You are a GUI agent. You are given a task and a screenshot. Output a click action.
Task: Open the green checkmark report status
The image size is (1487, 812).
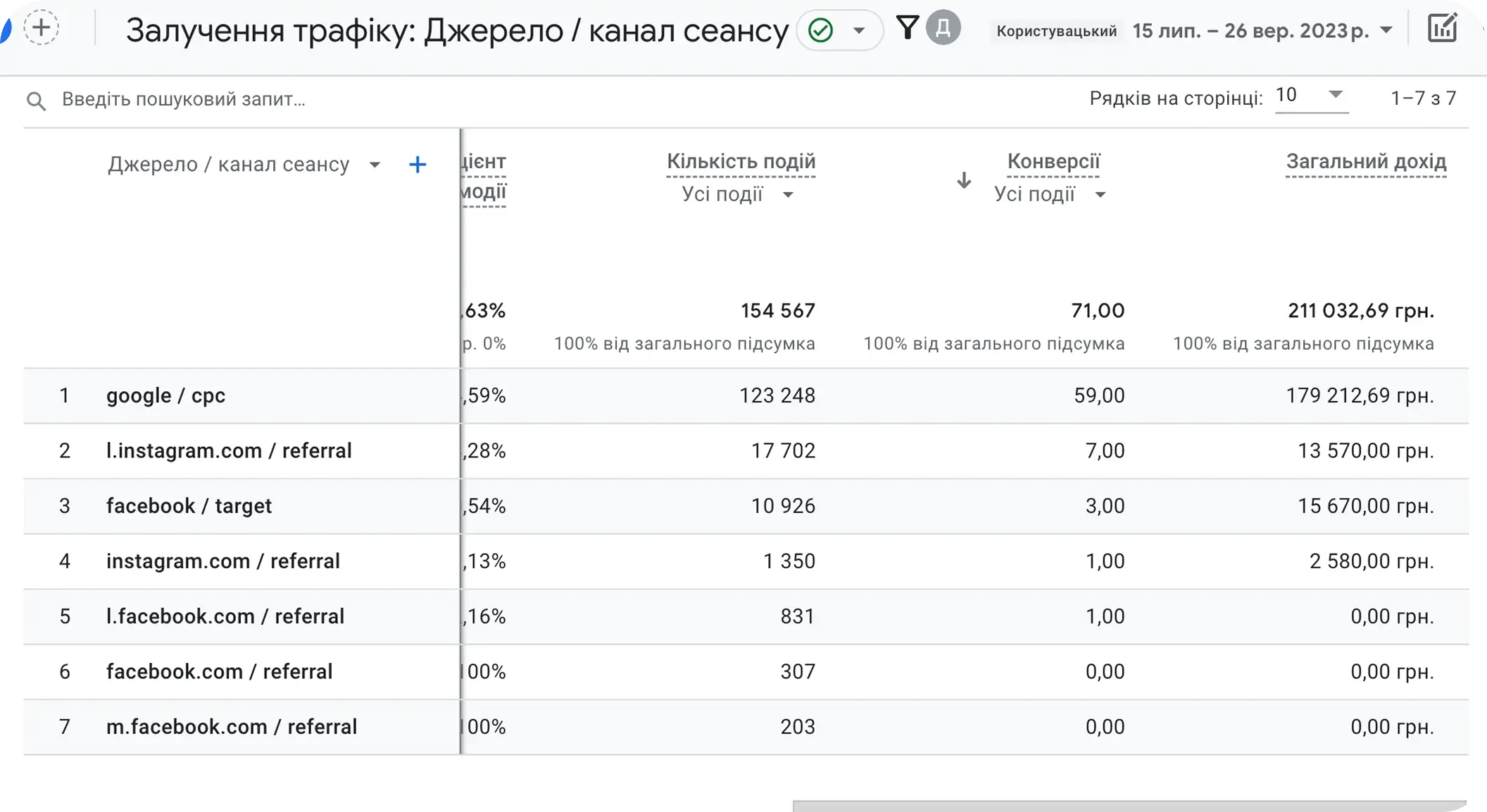(820, 30)
